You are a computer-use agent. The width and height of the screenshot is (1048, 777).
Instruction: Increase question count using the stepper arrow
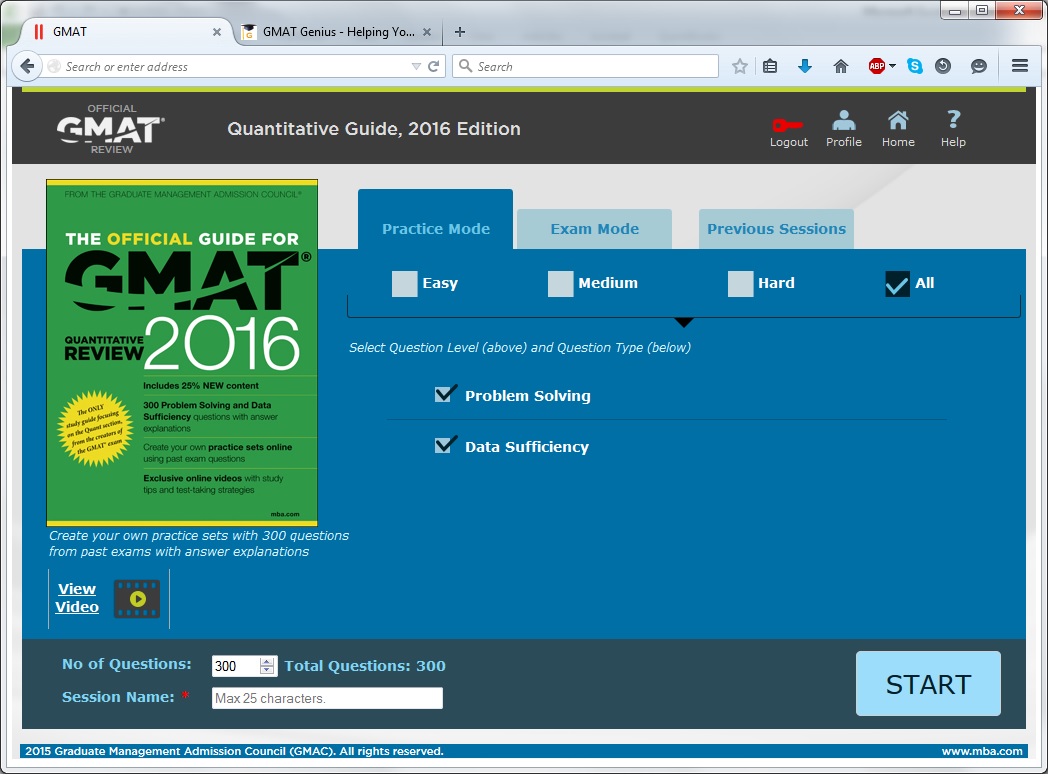click(x=268, y=660)
